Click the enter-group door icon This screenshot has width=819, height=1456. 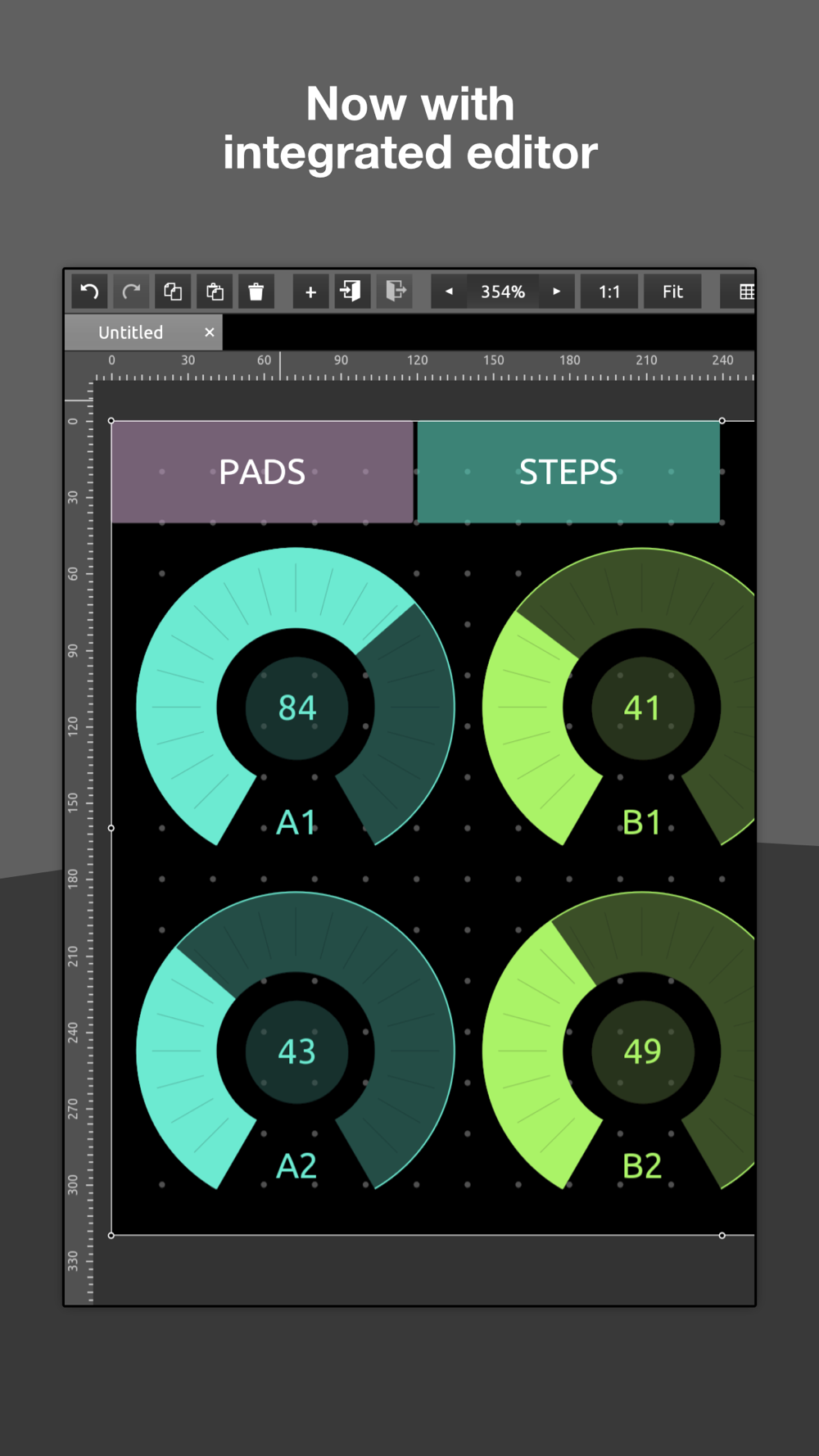coord(352,292)
